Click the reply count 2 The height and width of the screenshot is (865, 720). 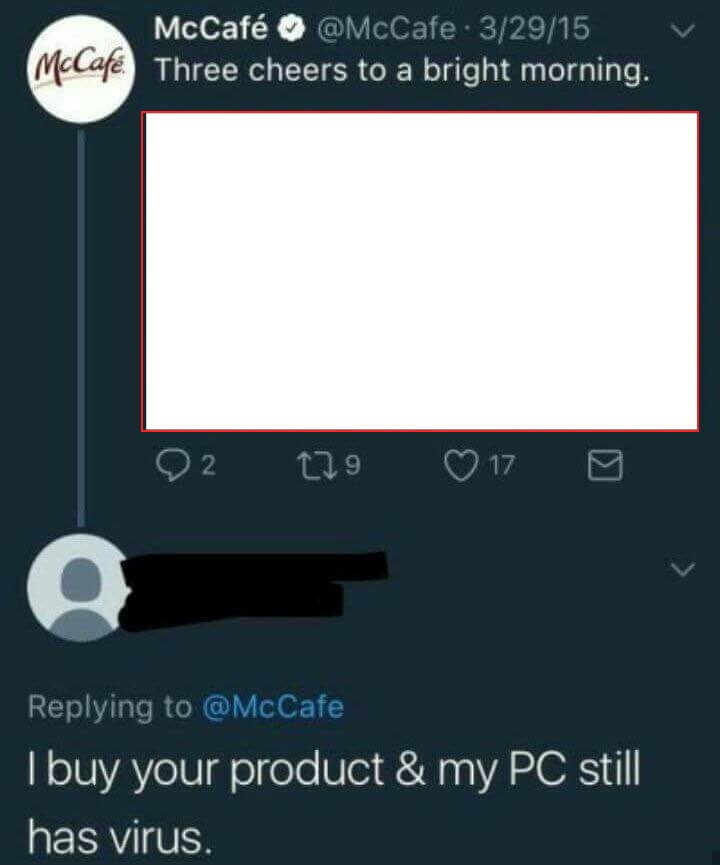point(208,466)
